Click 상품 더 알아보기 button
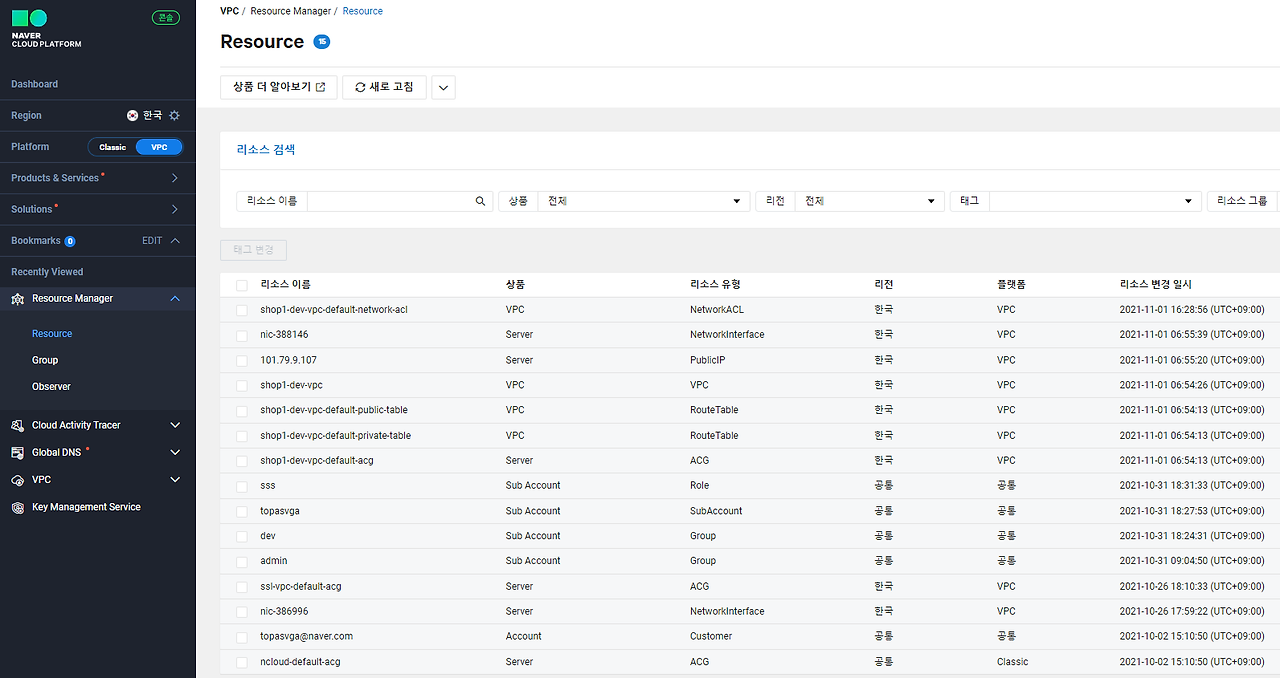Image resolution: width=1280 pixels, height=678 pixels. pos(279,87)
